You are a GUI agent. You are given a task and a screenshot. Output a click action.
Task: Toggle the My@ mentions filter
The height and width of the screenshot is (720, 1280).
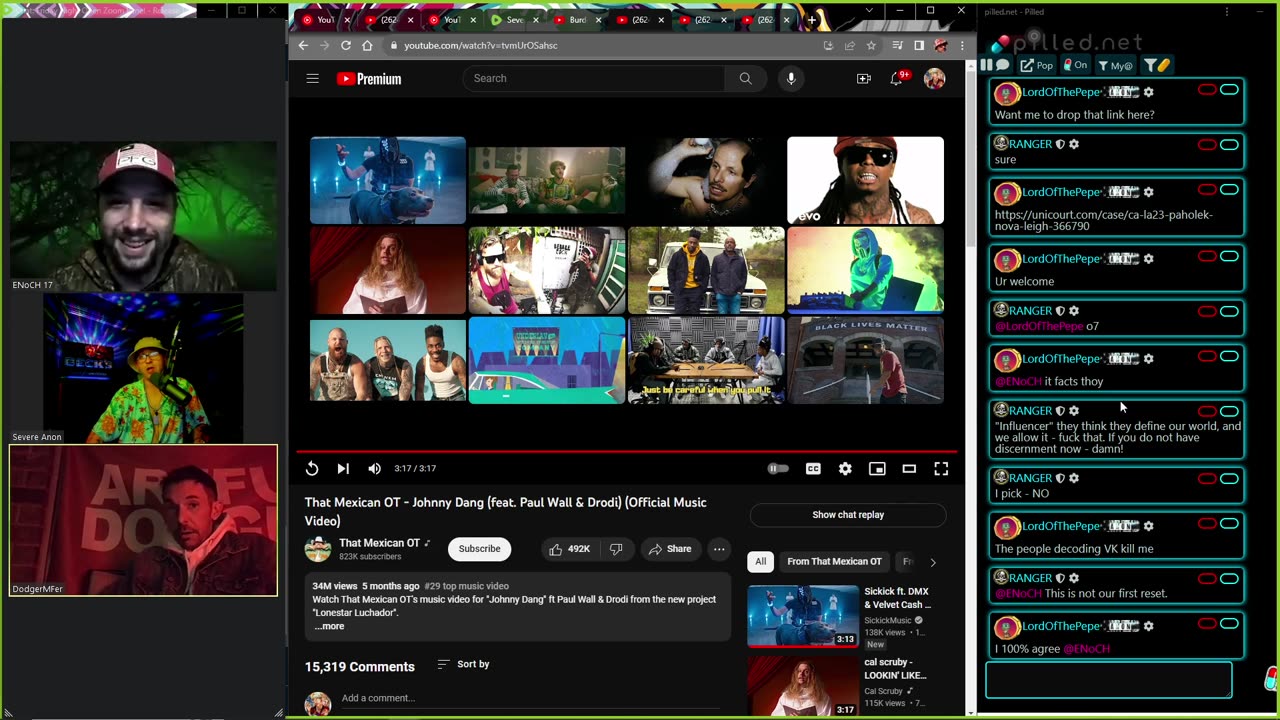[x=1115, y=65]
